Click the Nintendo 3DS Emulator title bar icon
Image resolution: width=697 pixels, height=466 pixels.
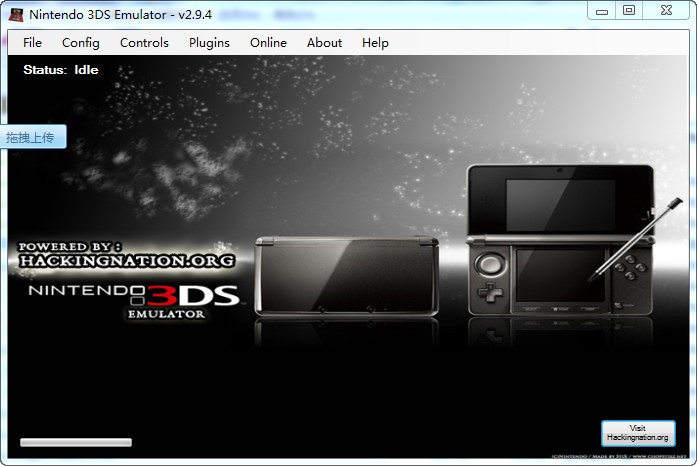[16, 15]
